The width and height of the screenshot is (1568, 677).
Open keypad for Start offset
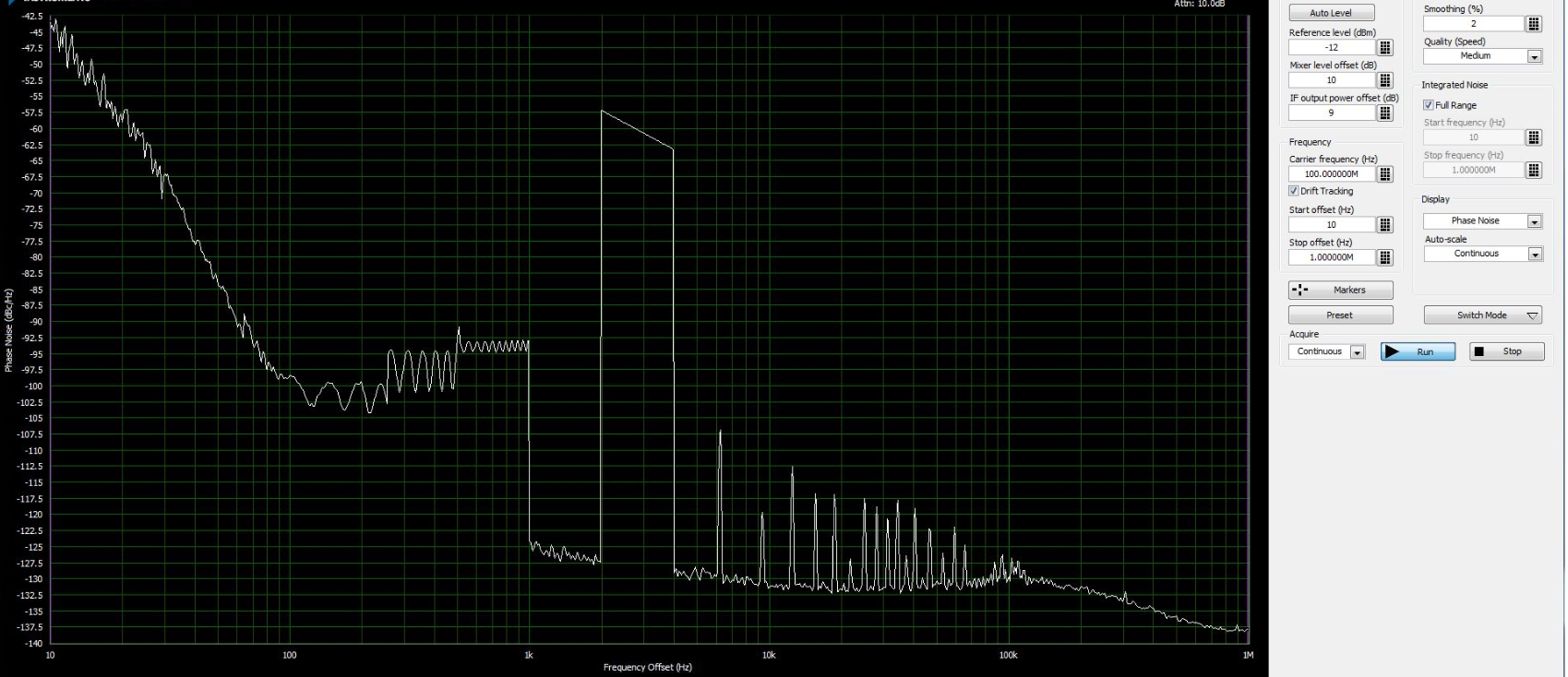pyautogui.click(x=1384, y=224)
